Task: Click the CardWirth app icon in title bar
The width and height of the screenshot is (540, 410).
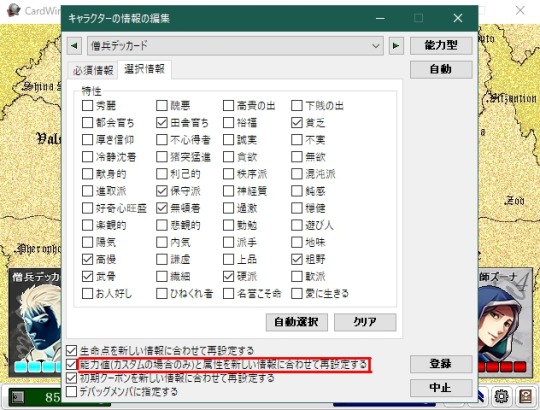Action: coord(14,10)
